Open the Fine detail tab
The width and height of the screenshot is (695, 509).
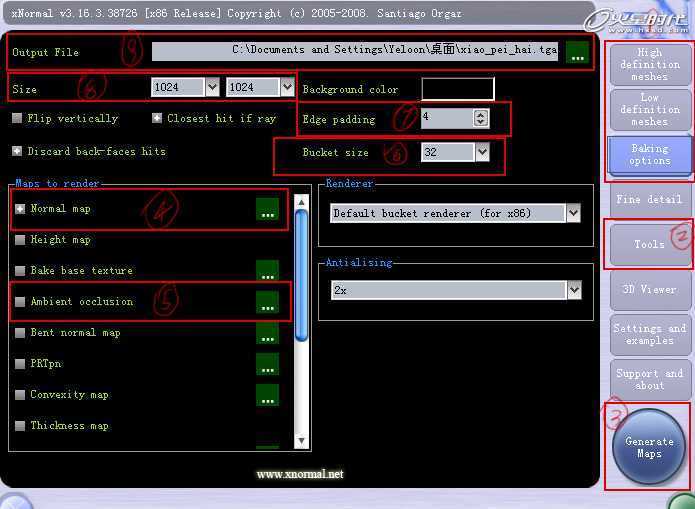tap(650, 200)
